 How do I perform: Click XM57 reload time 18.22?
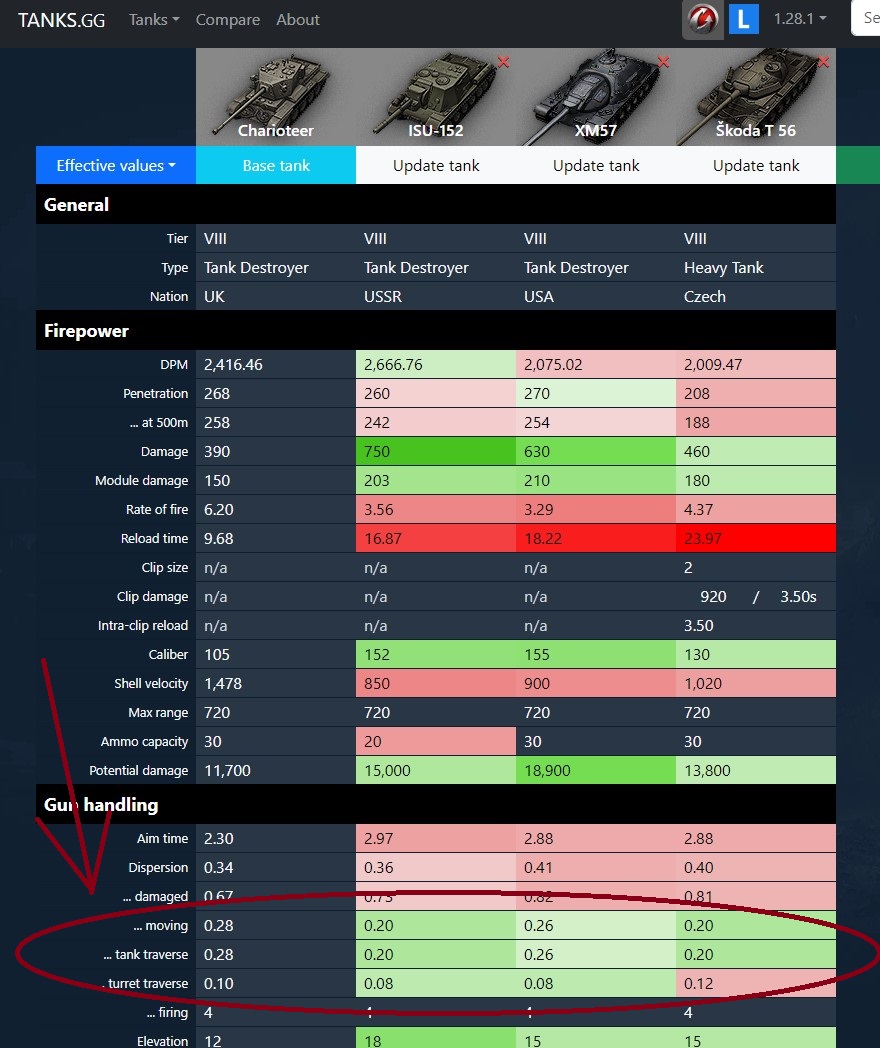tap(543, 538)
